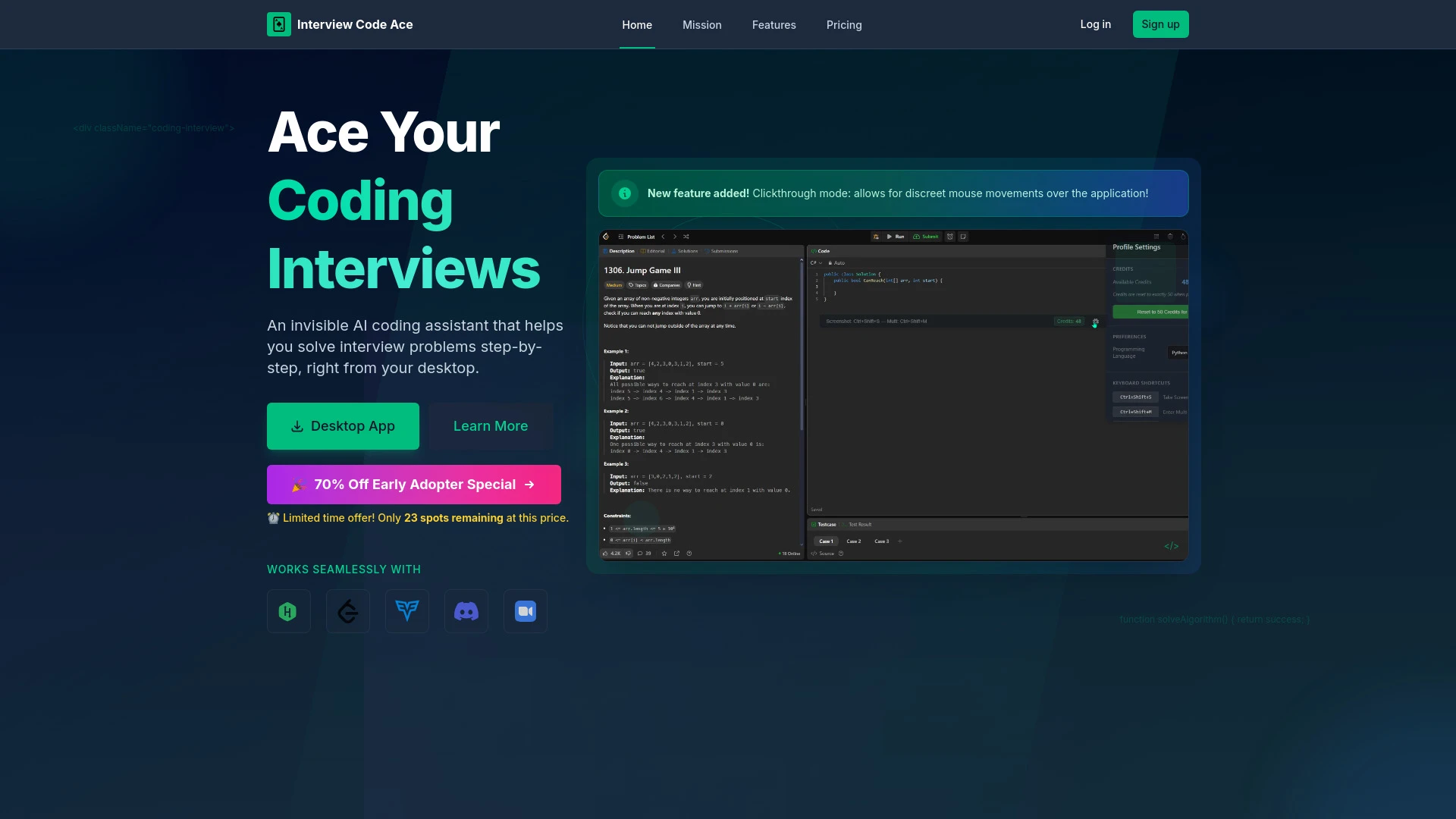This screenshot has width=1456, height=819.
Task: Select the Discord integration icon
Action: (466, 611)
